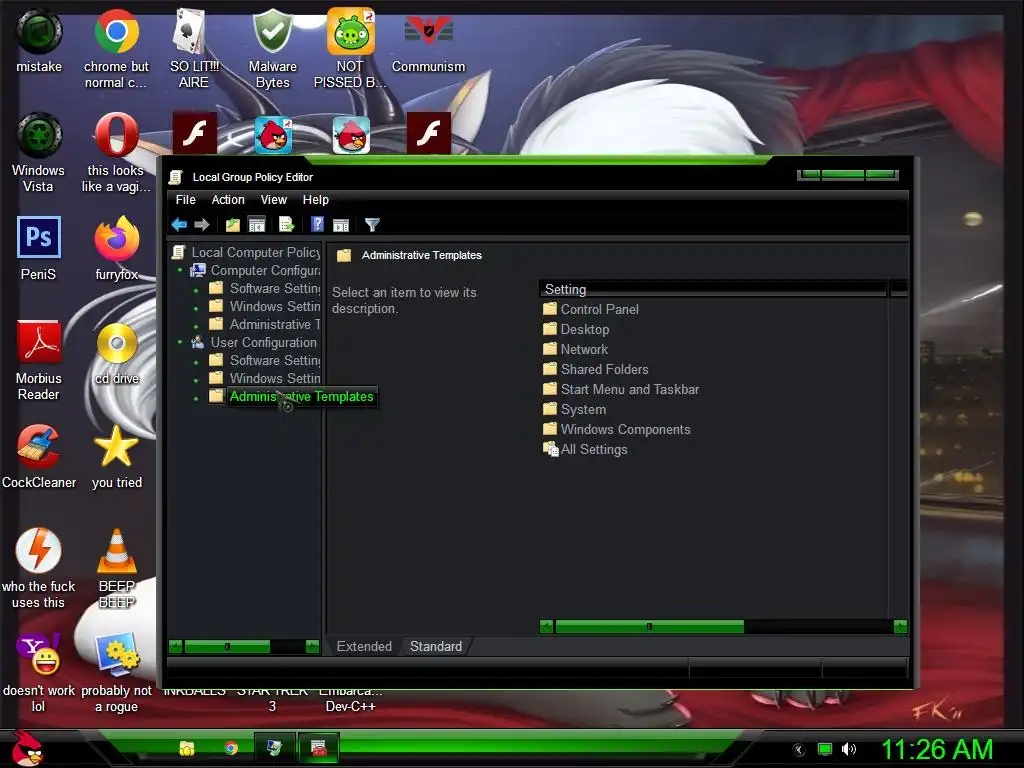Open 'SO LIT!!! AIRE' solitaire icon
The height and width of the screenshot is (768, 1024).
coord(194,49)
